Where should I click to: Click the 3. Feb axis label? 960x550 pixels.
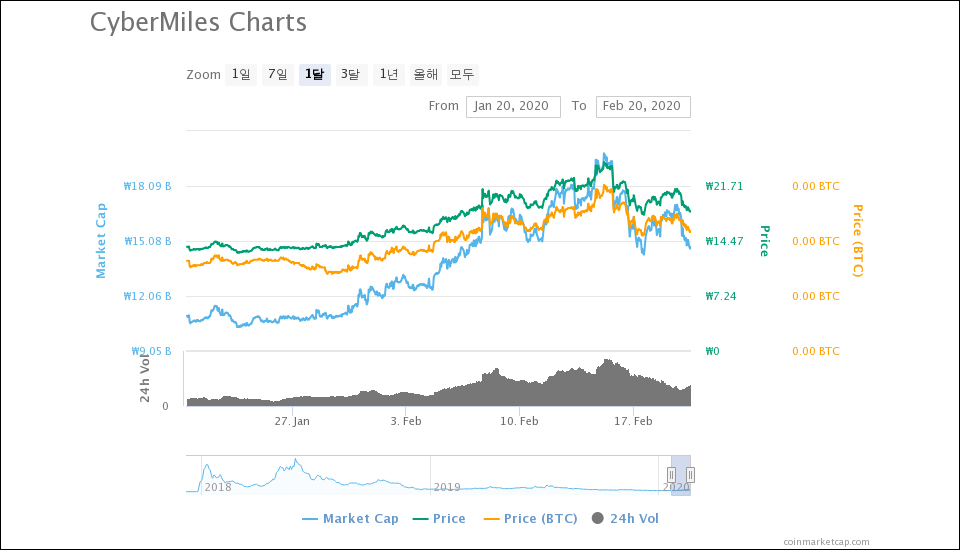(x=406, y=421)
